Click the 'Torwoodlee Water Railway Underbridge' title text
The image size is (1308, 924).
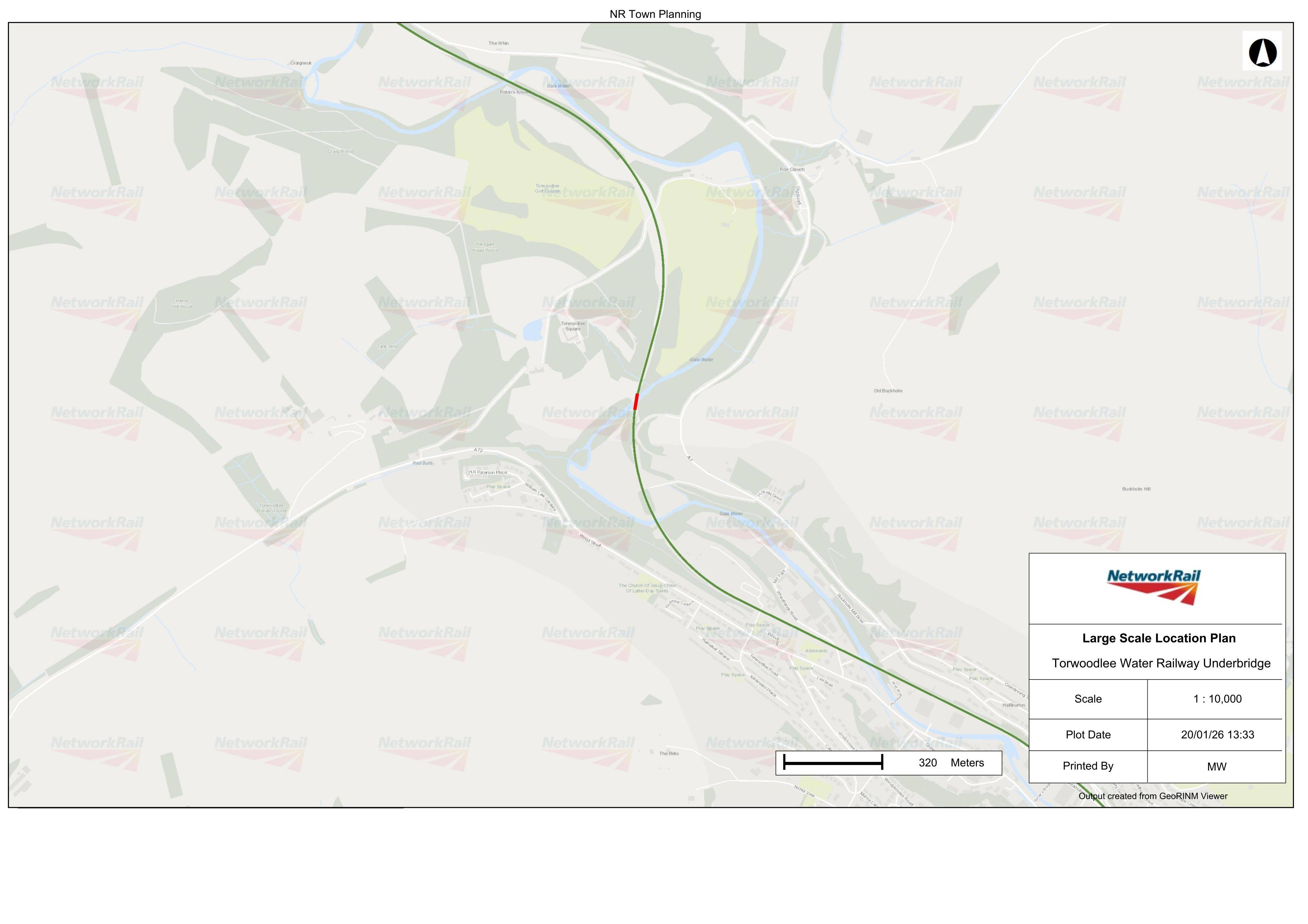pyautogui.click(x=1161, y=663)
